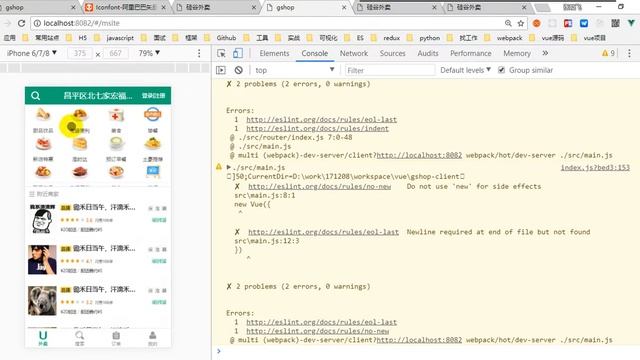Click the device width field showing 375

click(x=80, y=53)
